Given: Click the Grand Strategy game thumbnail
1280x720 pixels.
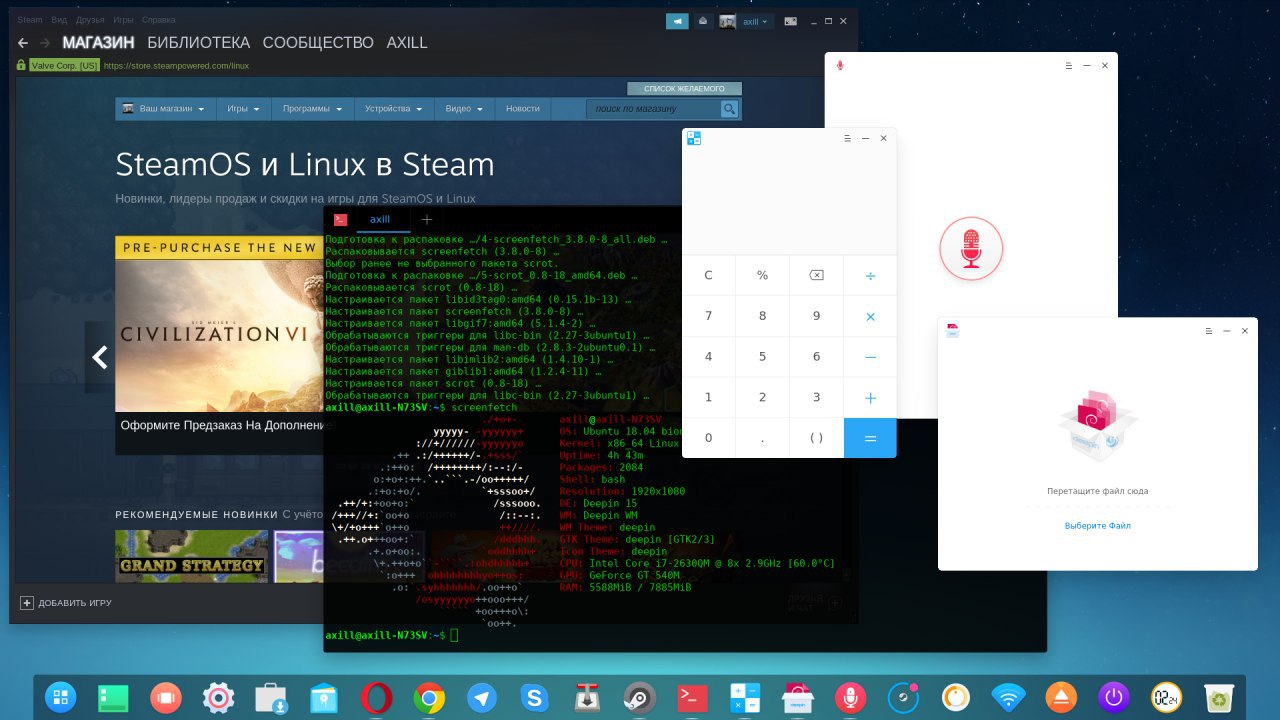Looking at the screenshot, I should pos(192,556).
